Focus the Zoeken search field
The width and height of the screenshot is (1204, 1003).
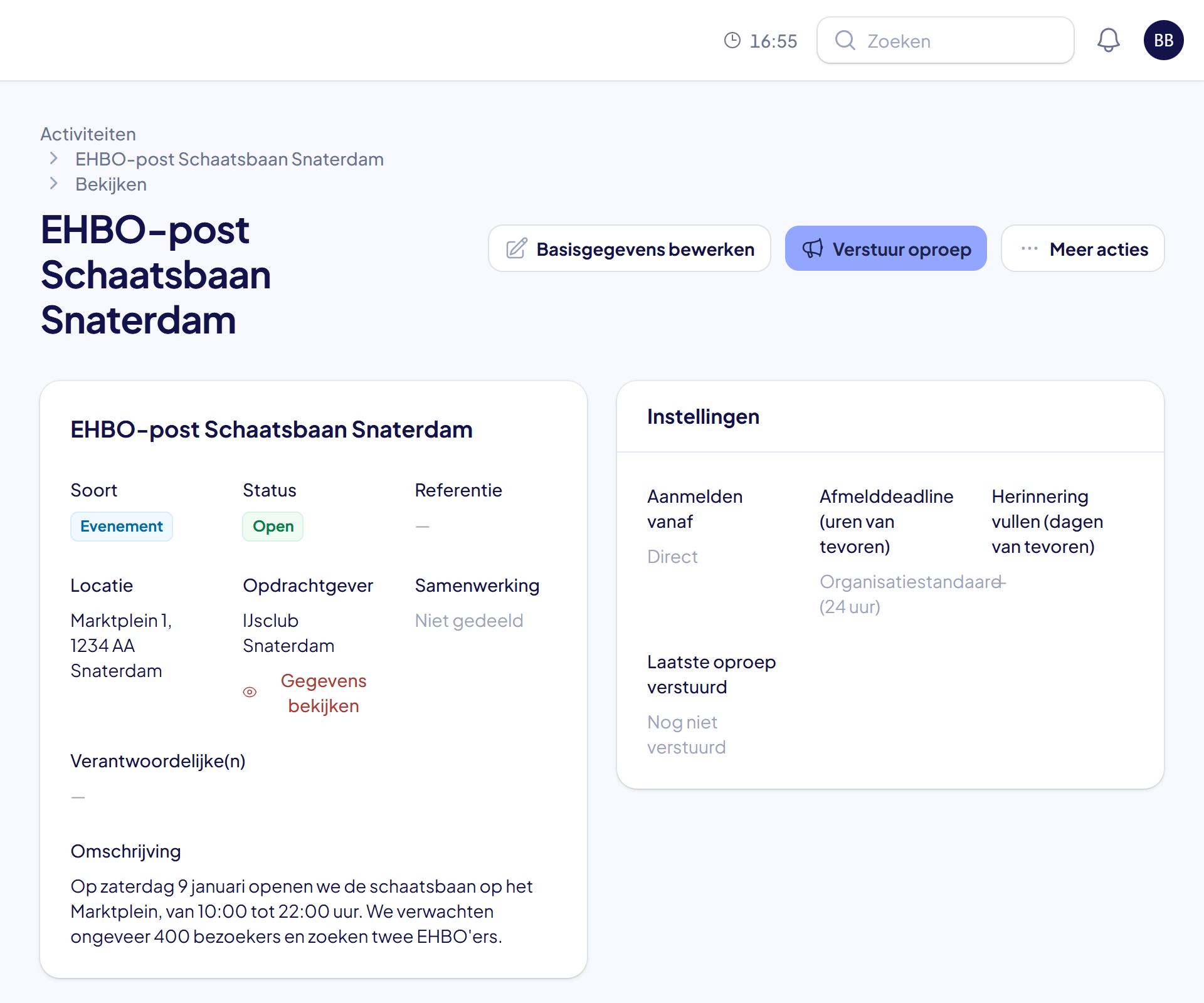coord(945,40)
